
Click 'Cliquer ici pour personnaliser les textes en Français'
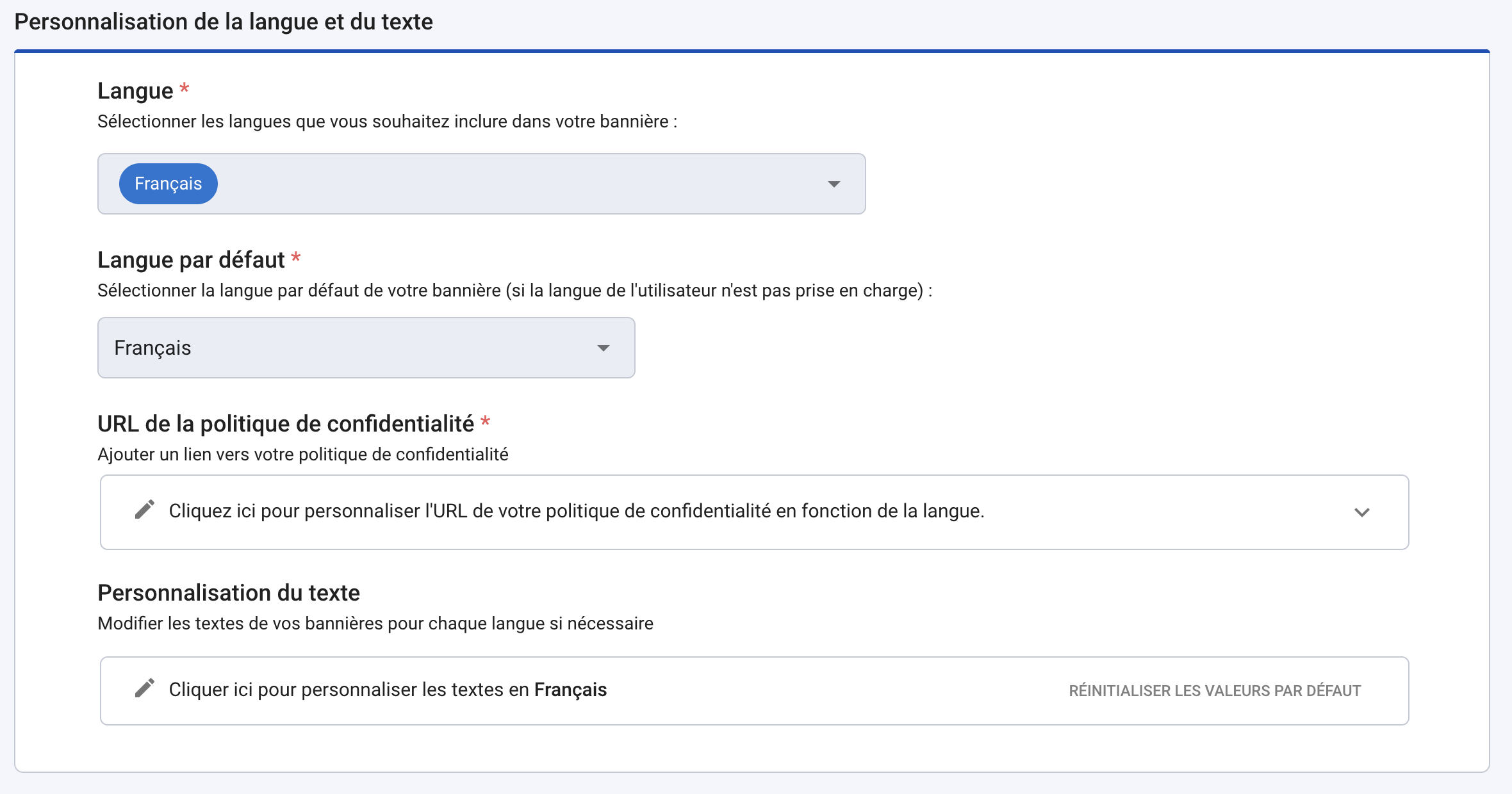click(x=387, y=690)
